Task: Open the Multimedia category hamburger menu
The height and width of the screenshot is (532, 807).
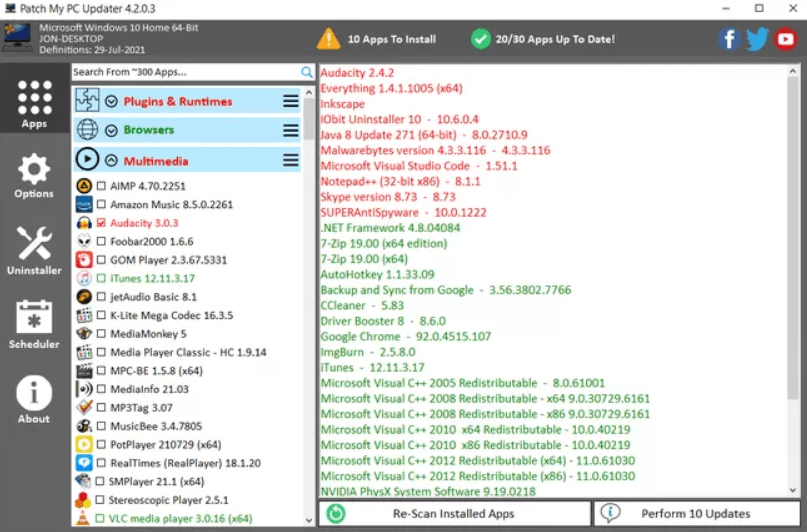Action: click(x=291, y=160)
